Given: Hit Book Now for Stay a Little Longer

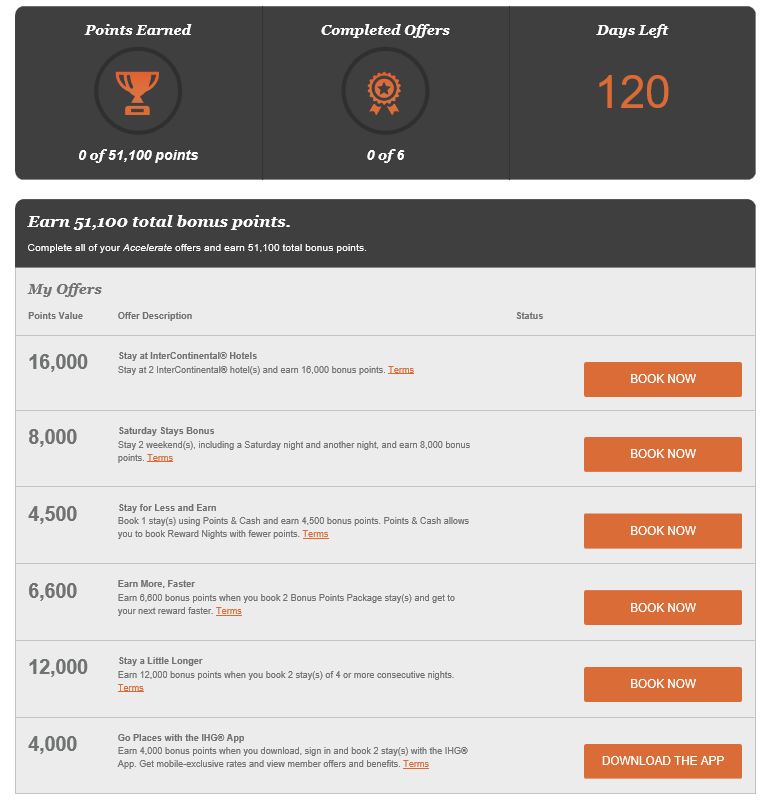Looking at the screenshot, I should 662,684.
